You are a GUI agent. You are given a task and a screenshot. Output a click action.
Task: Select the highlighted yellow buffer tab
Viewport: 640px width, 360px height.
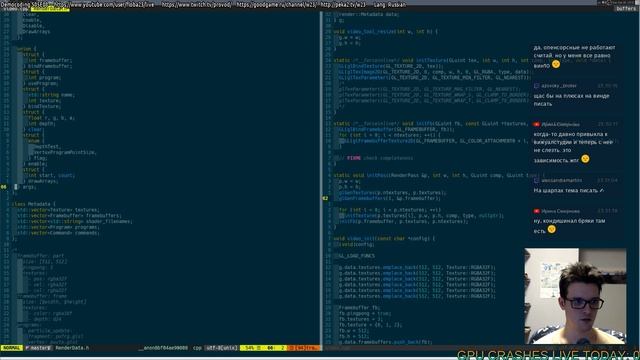point(50,9)
